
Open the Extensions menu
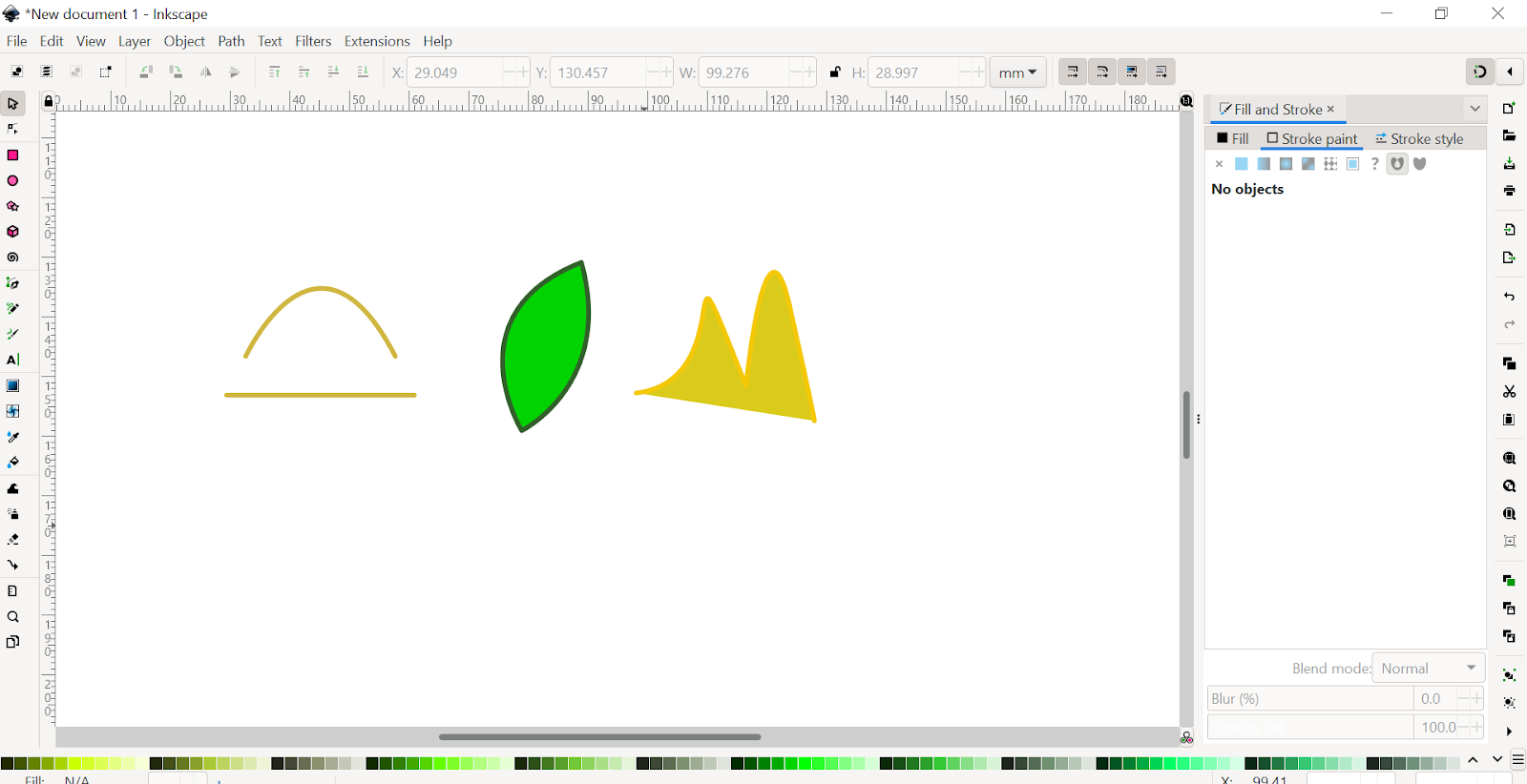tap(377, 41)
